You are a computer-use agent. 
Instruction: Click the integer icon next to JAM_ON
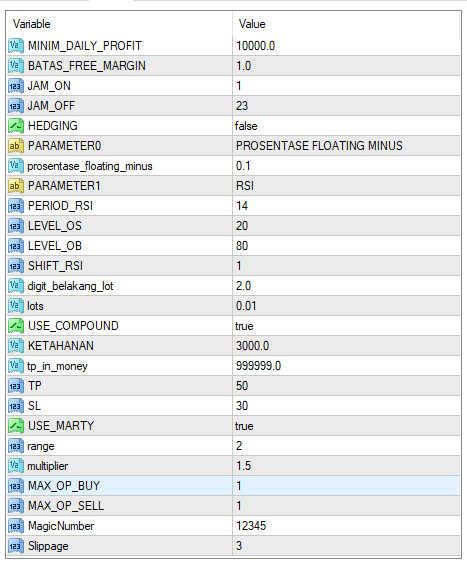coord(15,86)
